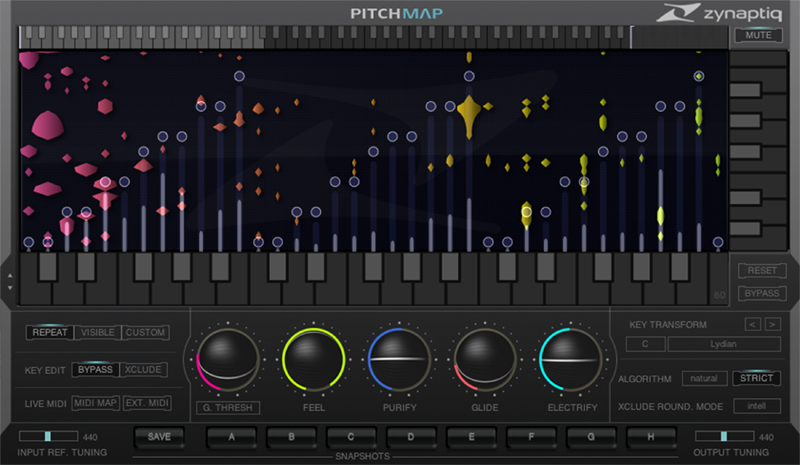Switch algorithm to STRICT
This screenshot has width=800, height=465.
[756, 378]
